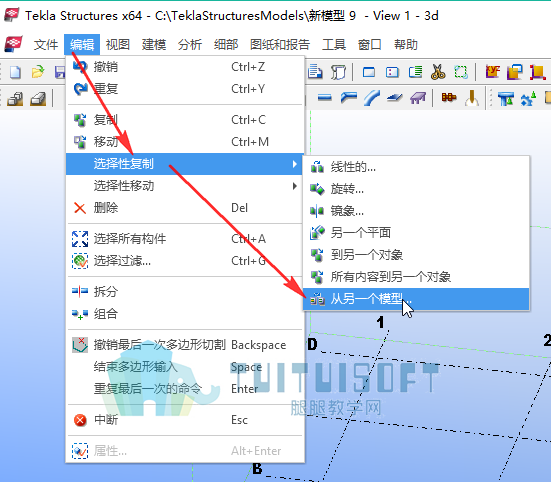Open the 窗口 menu
This screenshot has height=482, width=551.
(370, 45)
